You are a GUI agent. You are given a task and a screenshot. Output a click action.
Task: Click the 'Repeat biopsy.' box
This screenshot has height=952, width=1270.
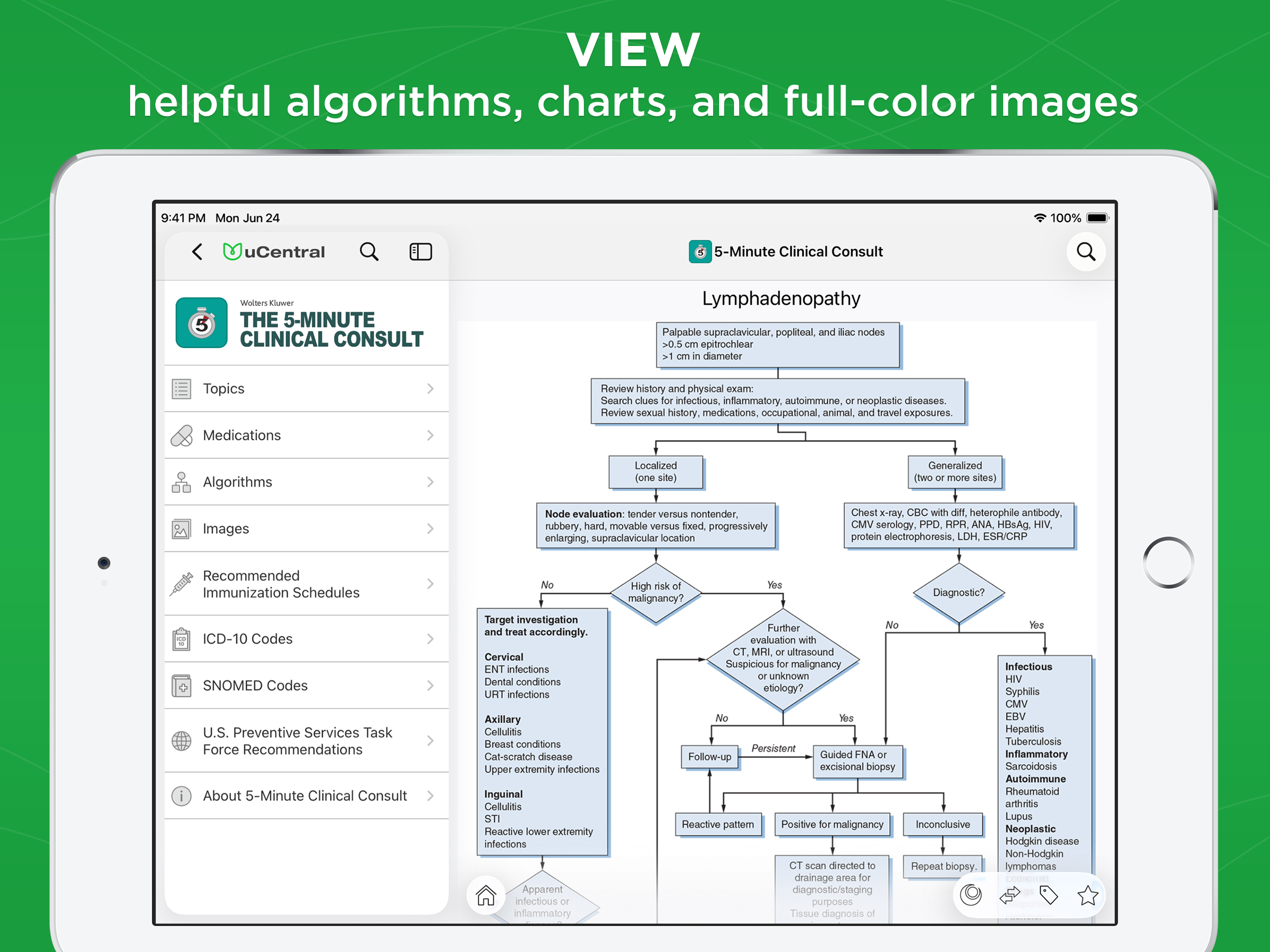943,866
